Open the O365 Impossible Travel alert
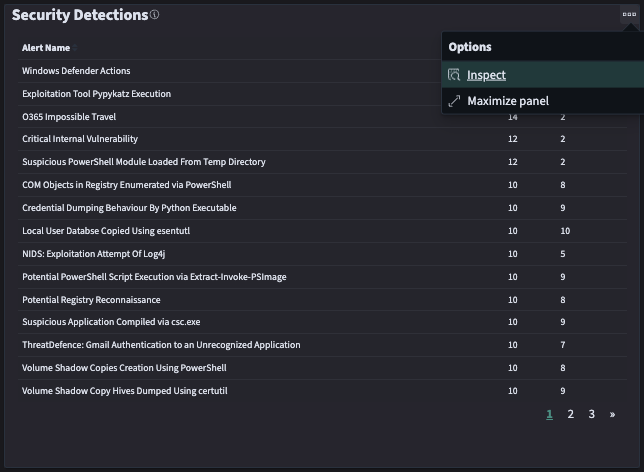This screenshot has height=472, width=644. click(70, 117)
